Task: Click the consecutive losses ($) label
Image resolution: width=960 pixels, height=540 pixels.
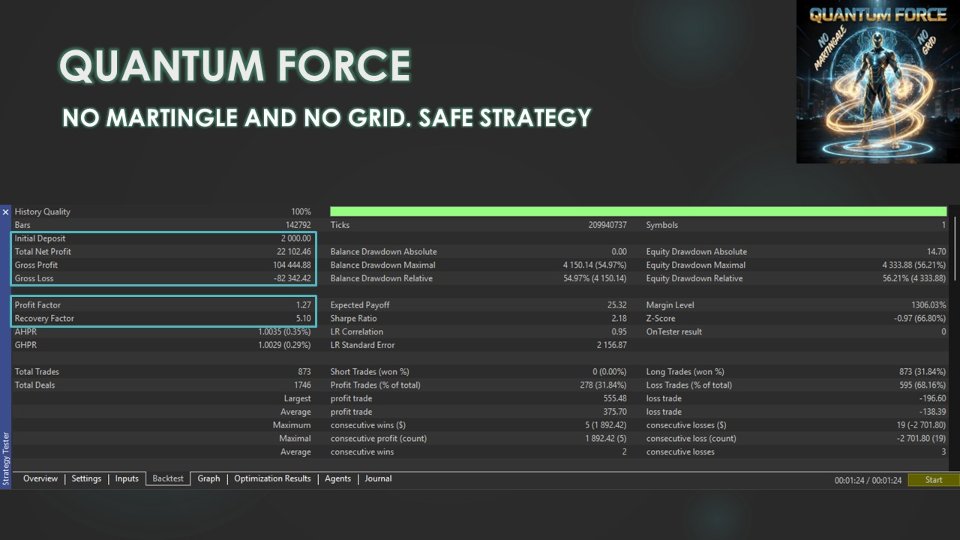Action: pos(686,426)
